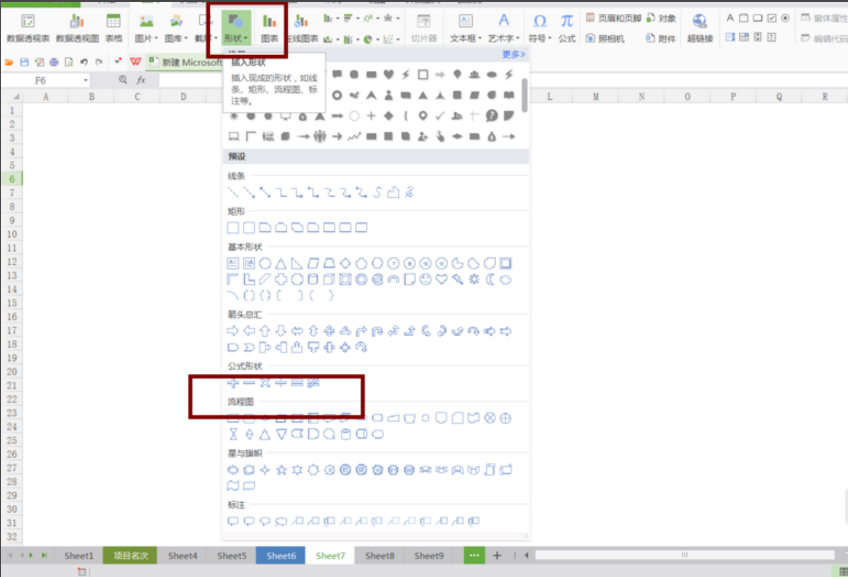Open the TextBox (文本框) dropdown
This screenshot has height=577, width=848.
click(465, 28)
